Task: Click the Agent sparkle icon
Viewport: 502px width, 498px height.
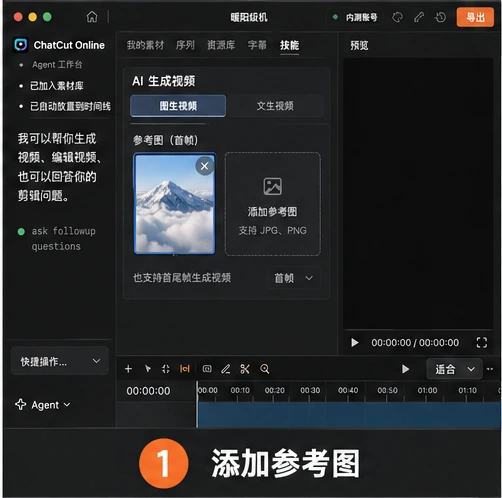Action: click(x=21, y=404)
